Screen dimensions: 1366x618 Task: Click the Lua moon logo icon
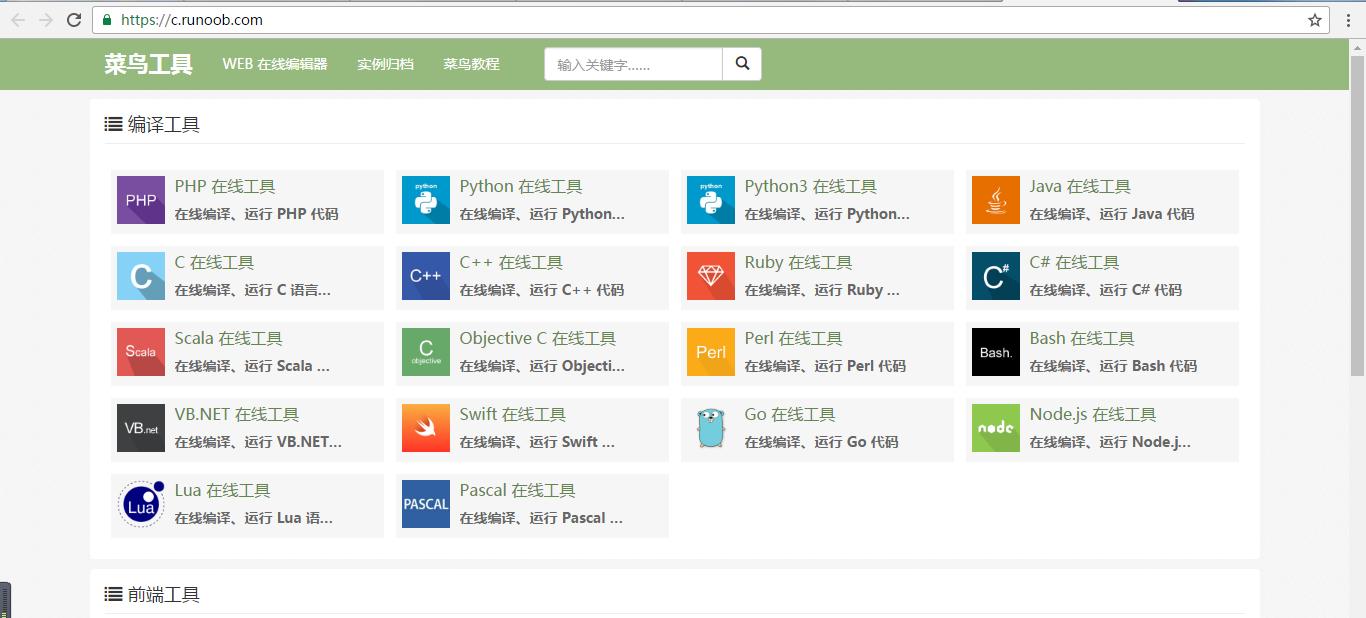tap(141, 504)
